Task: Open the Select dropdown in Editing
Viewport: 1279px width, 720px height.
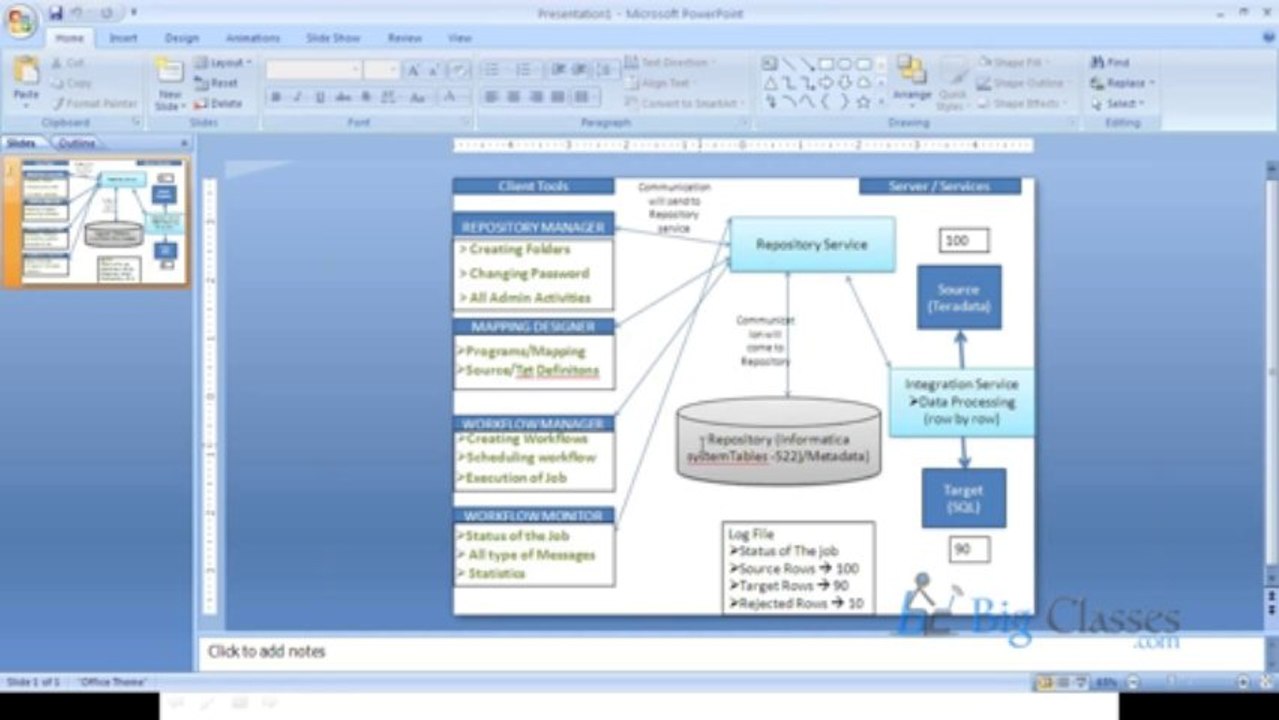Action: (1118, 103)
